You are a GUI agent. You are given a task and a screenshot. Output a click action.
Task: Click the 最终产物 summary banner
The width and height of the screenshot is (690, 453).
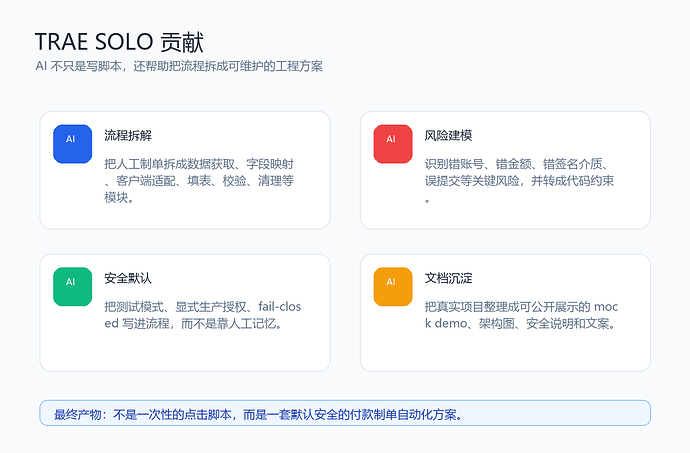[x=345, y=413]
